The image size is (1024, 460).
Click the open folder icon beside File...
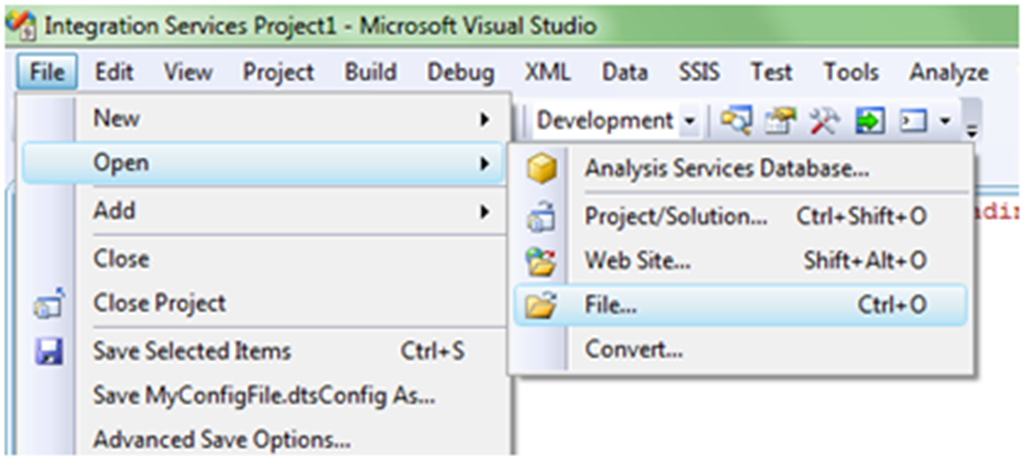click(541, 307)
